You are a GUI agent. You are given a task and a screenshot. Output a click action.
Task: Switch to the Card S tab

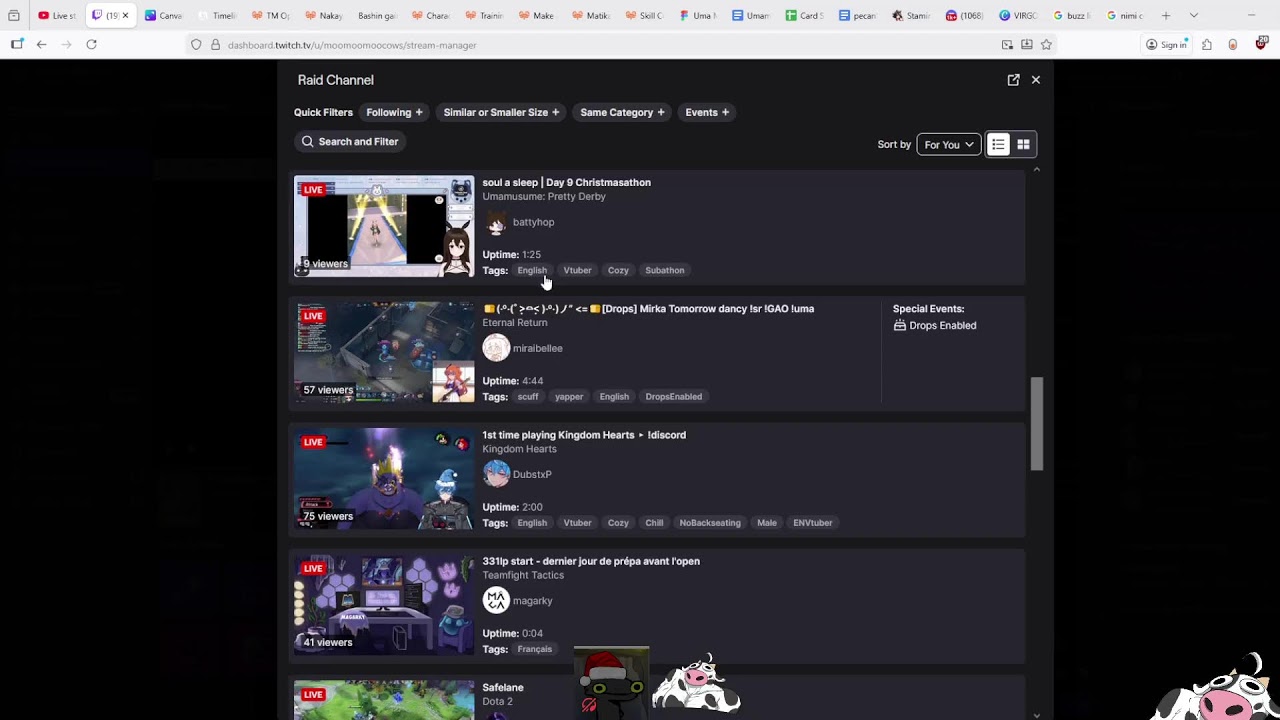[x=805, y=16]
